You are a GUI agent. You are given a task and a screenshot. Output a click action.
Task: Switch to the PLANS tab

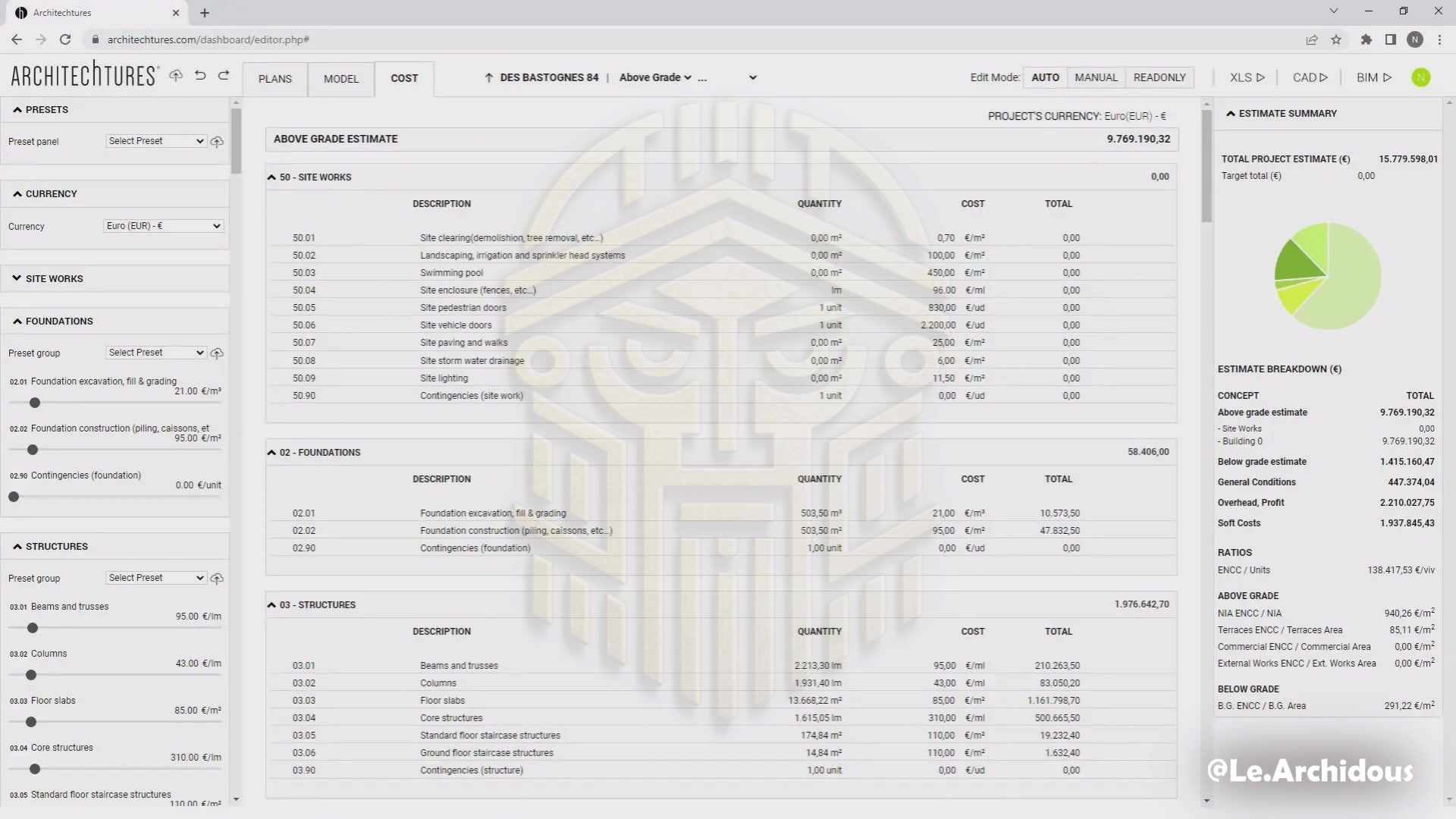coord(275,79)
